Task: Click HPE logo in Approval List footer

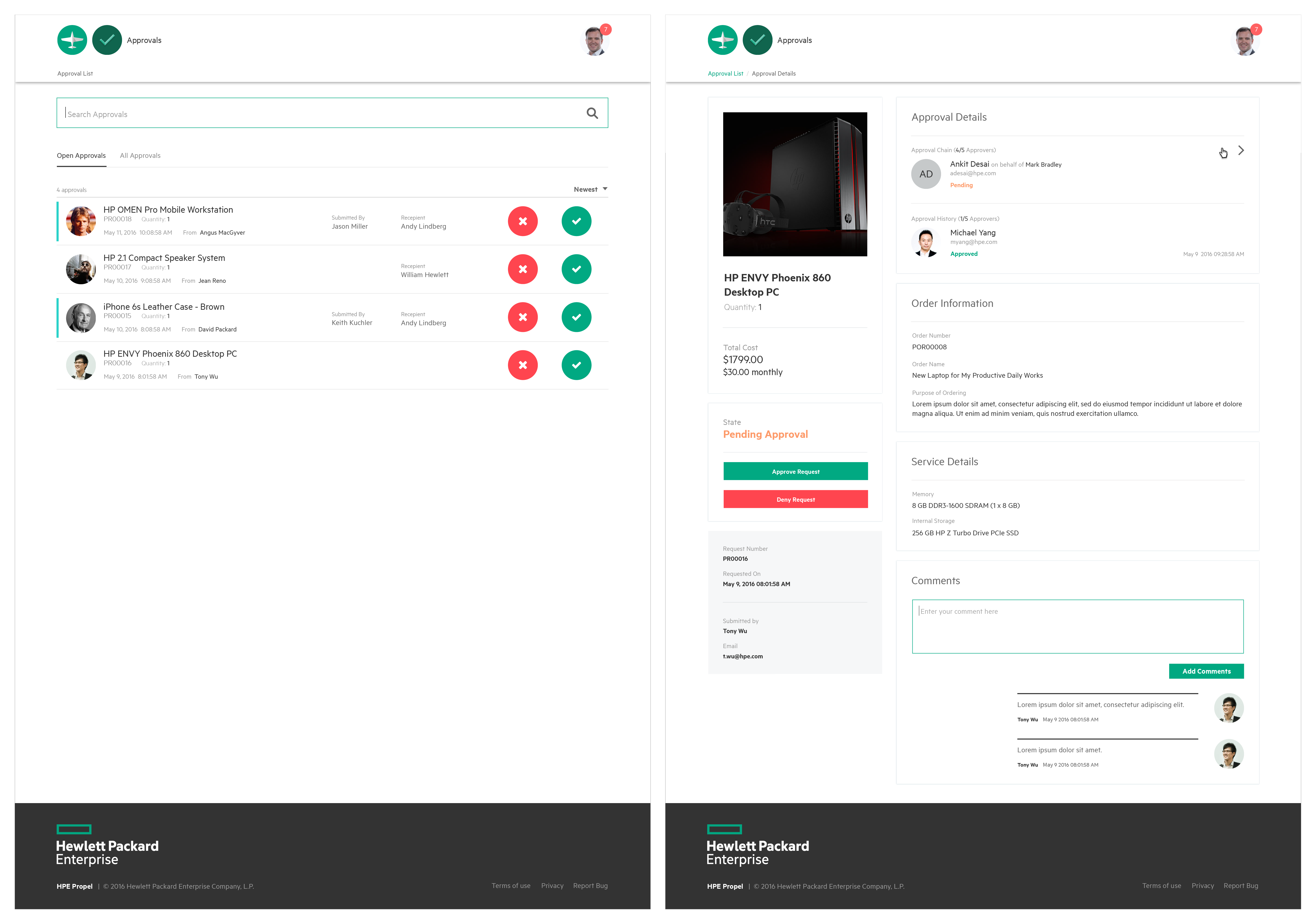Action: click(x=107, y=845)
